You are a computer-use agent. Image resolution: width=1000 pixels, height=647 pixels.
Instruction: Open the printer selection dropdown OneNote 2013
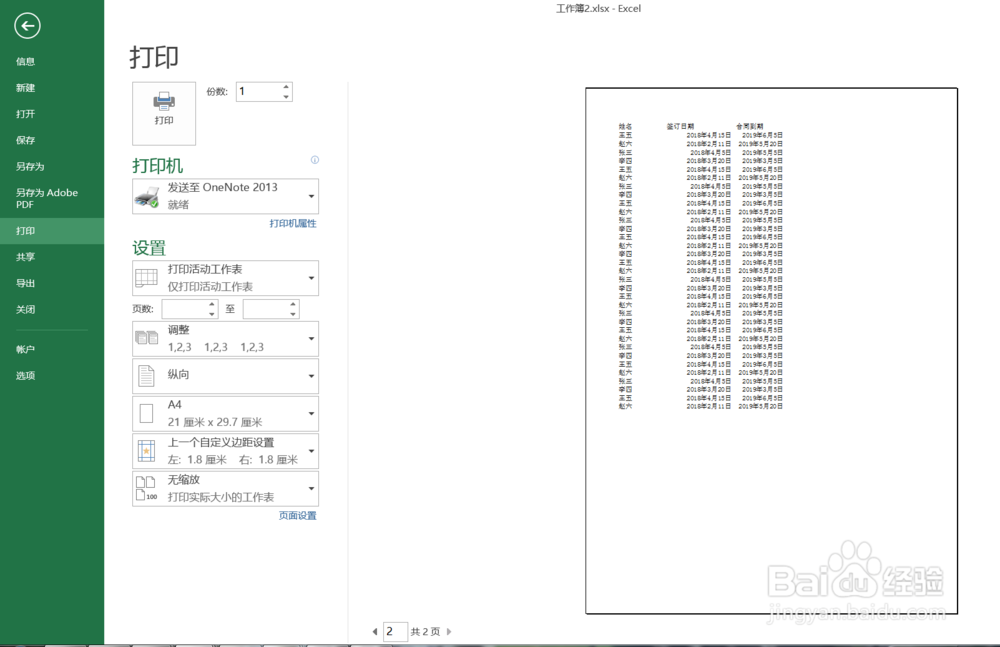[x=225, y=196]
